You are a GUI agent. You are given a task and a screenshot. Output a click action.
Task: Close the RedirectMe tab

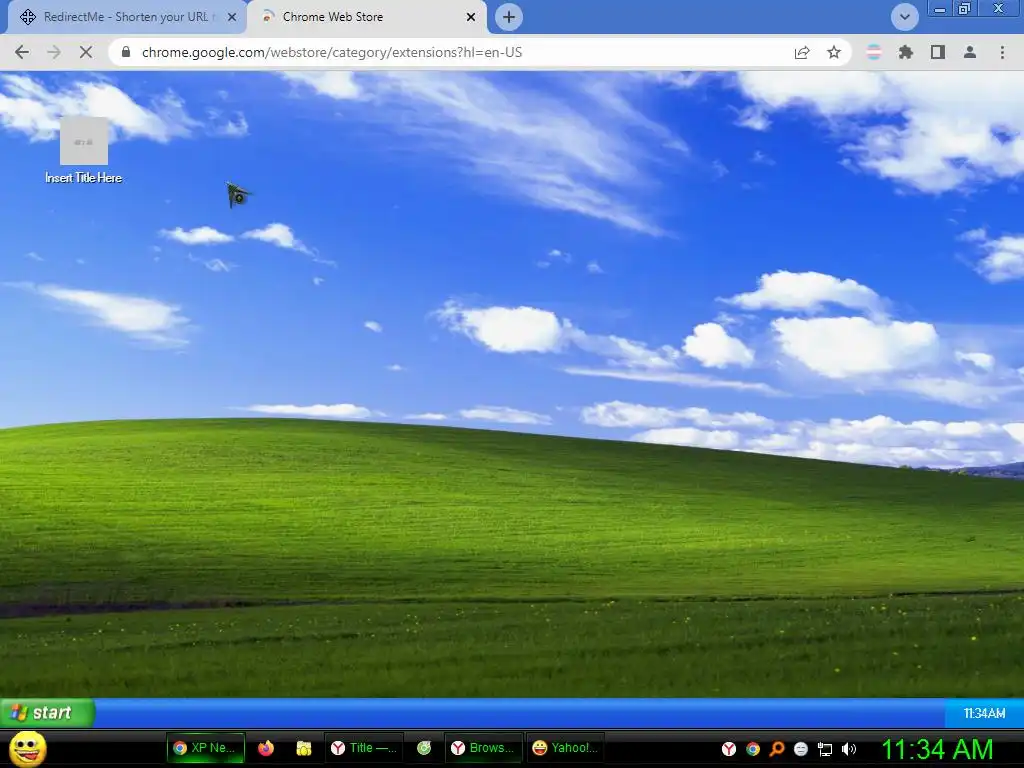[232, 17]
